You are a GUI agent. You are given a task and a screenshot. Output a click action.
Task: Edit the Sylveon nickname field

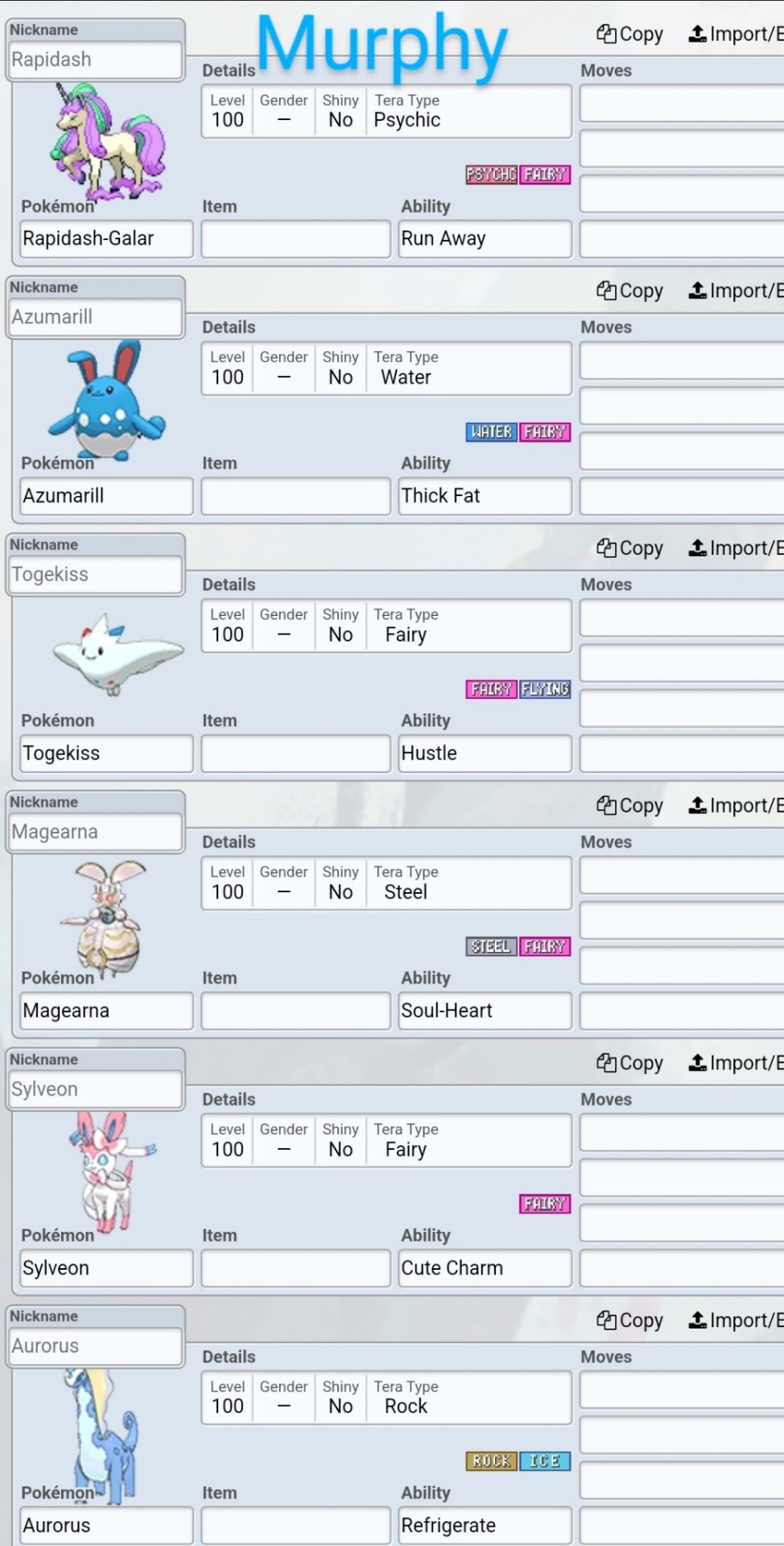96,1089
